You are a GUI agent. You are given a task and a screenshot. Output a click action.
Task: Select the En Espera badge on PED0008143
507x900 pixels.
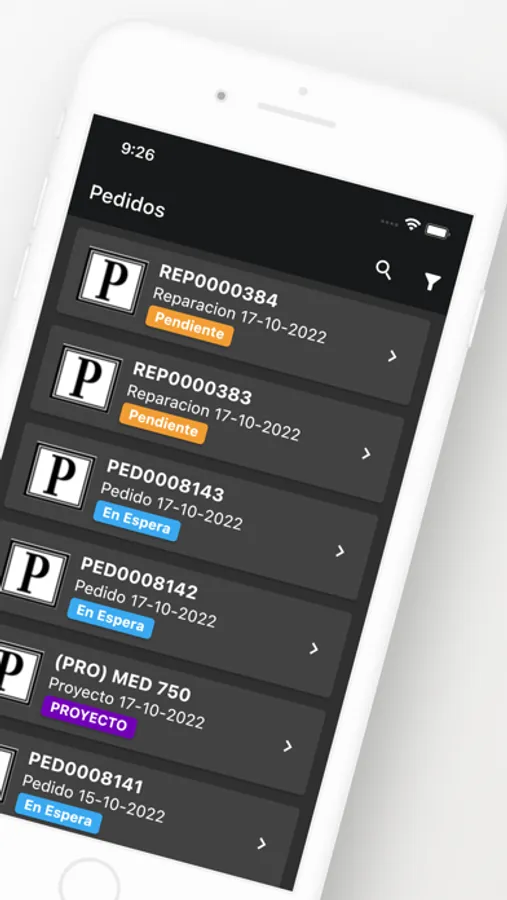coord(137,521)
